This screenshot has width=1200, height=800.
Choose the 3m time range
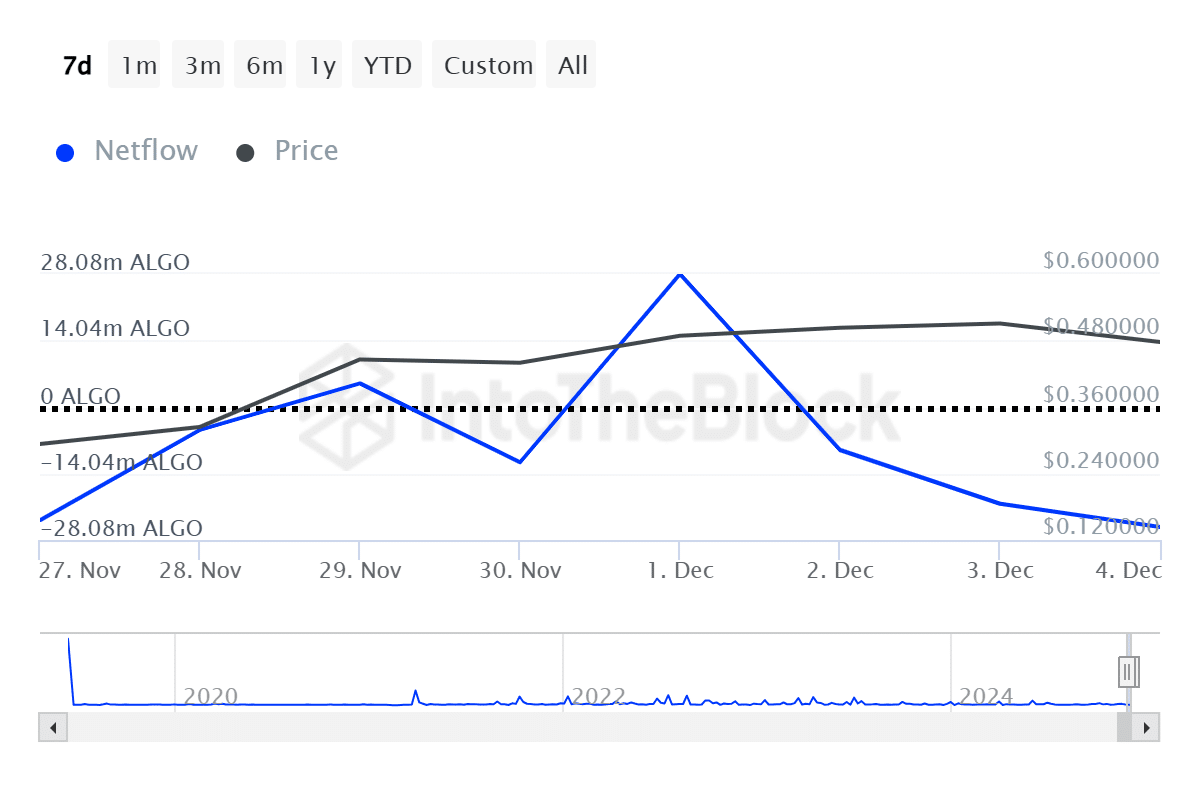(202, 66)
